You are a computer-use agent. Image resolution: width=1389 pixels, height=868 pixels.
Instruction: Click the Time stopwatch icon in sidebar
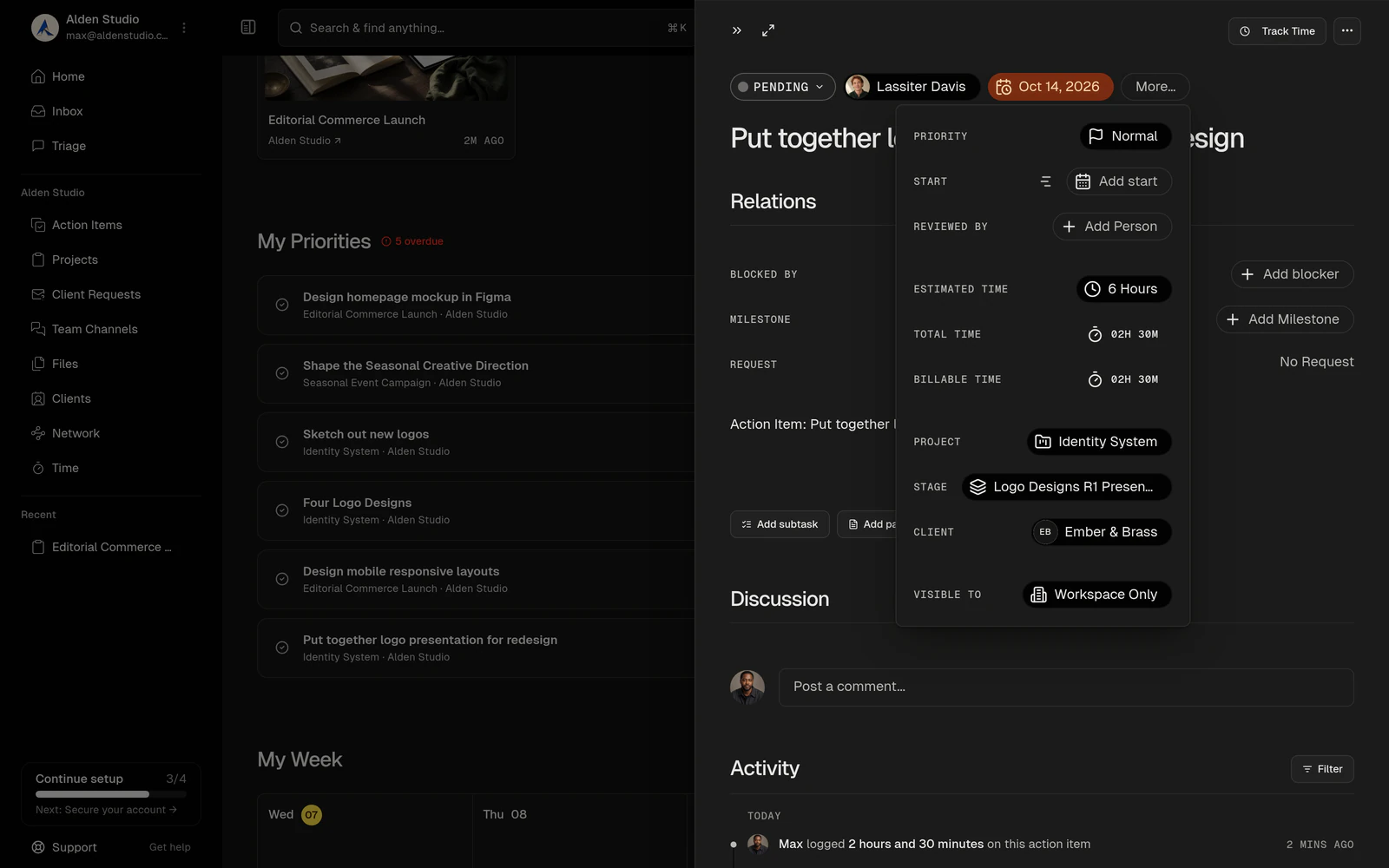tap(38, 468)
